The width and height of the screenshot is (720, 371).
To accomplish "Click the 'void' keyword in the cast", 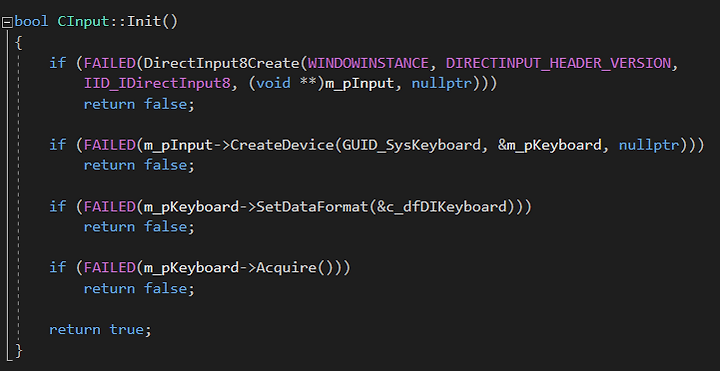I will 273,83.
